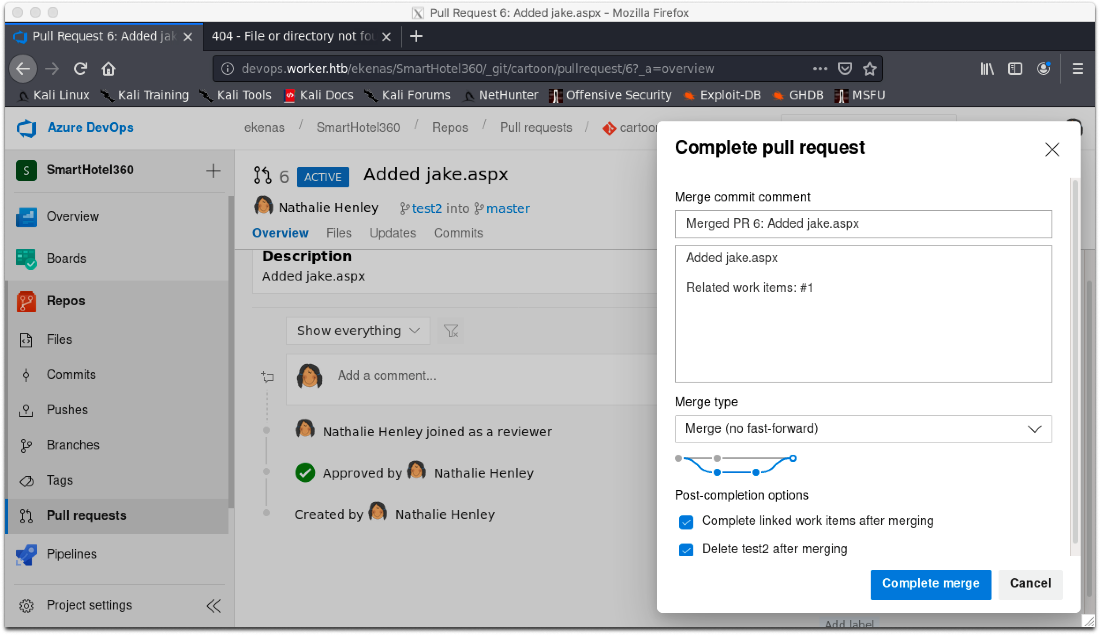Click the ekenas breadcrumb link
1100x635 pixels.
pos(264,128)
